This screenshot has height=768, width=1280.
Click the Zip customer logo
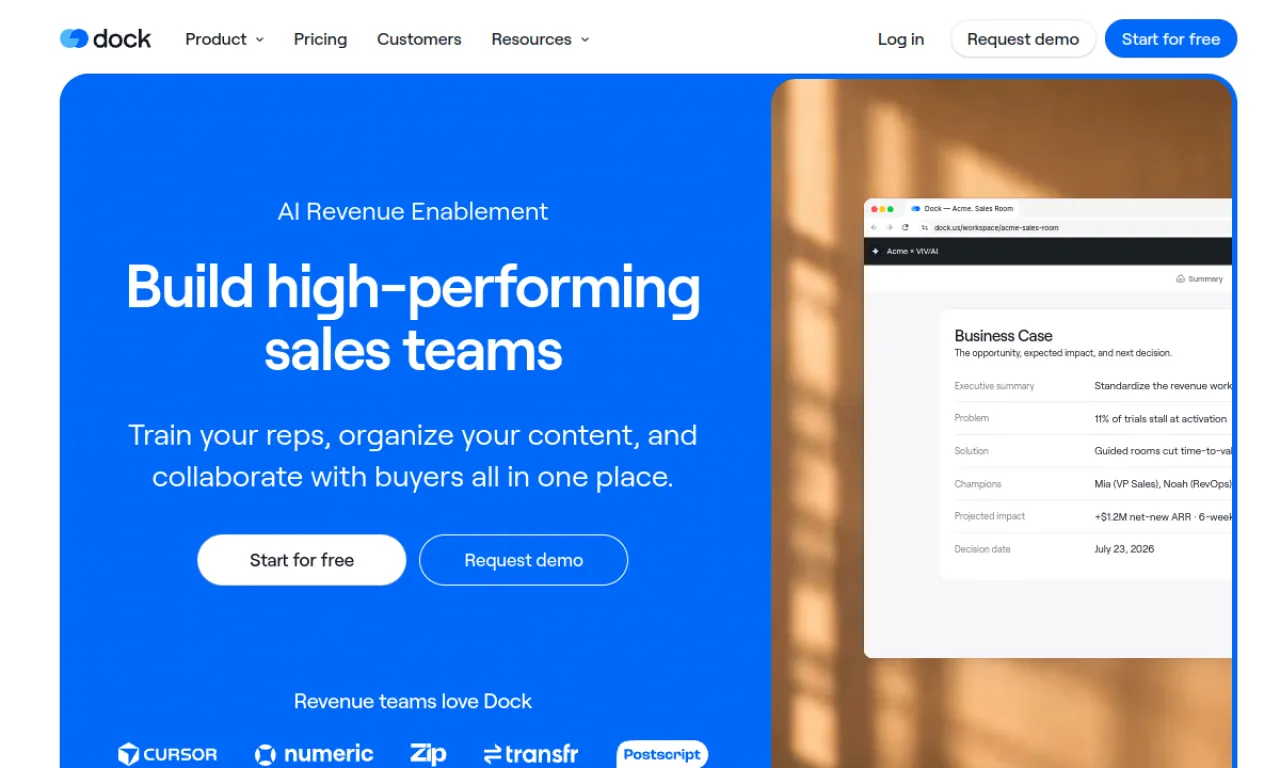point(428,754)
